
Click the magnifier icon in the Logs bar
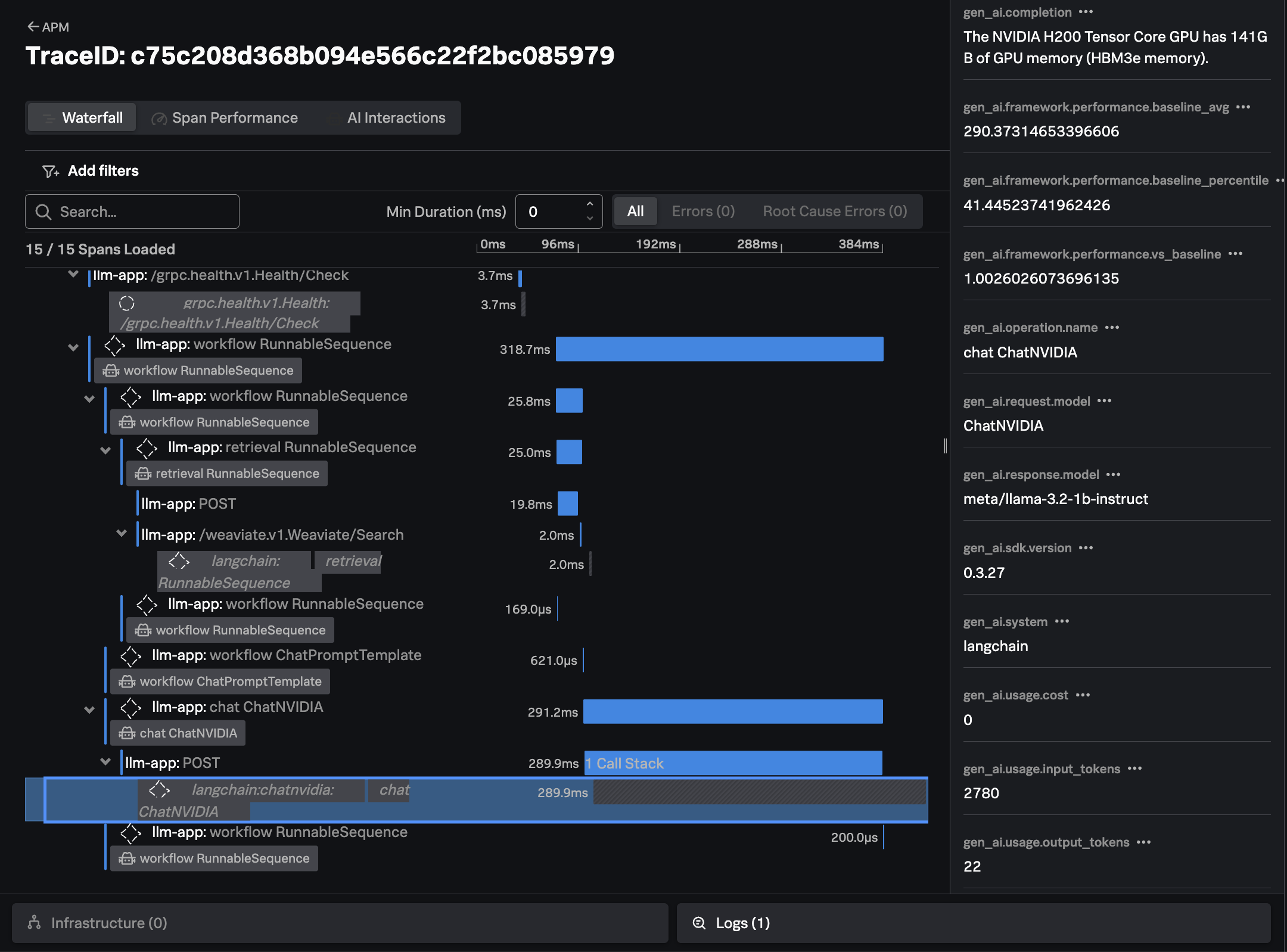(699, 923)
